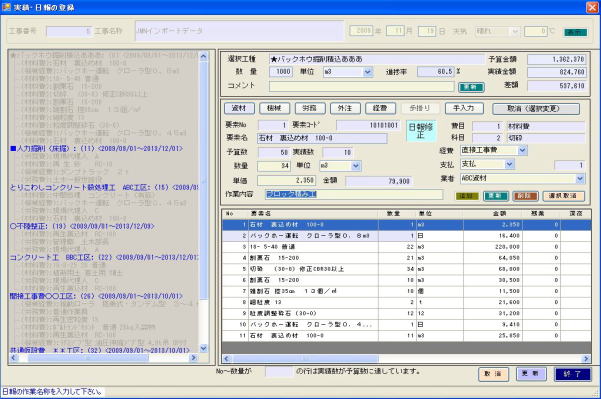The height and width of the screenshot is (399, 601).
Task: Click the 外注 category button
Action: click(345, 108)
